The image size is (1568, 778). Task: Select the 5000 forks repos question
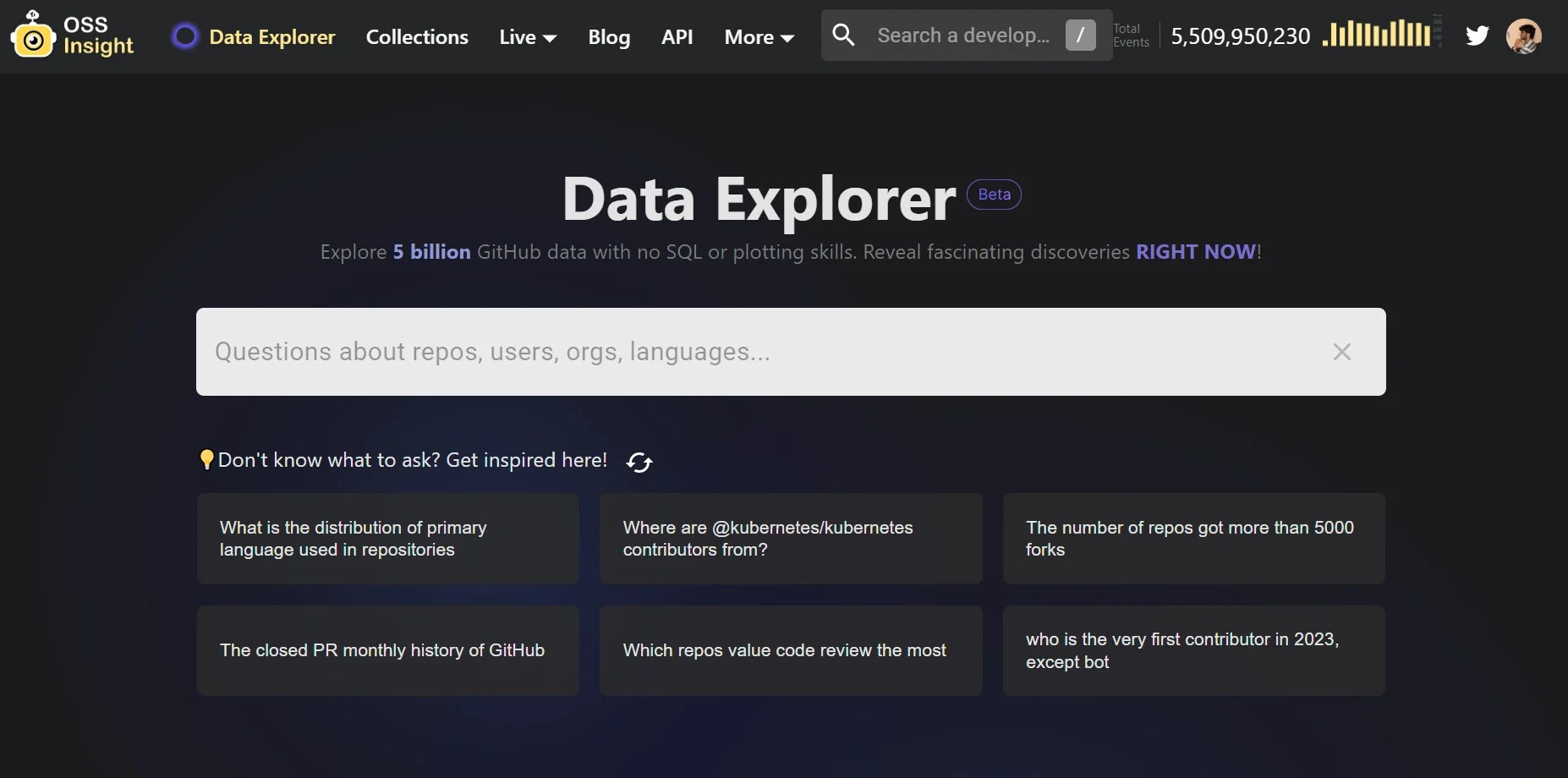coord(1193,539)
